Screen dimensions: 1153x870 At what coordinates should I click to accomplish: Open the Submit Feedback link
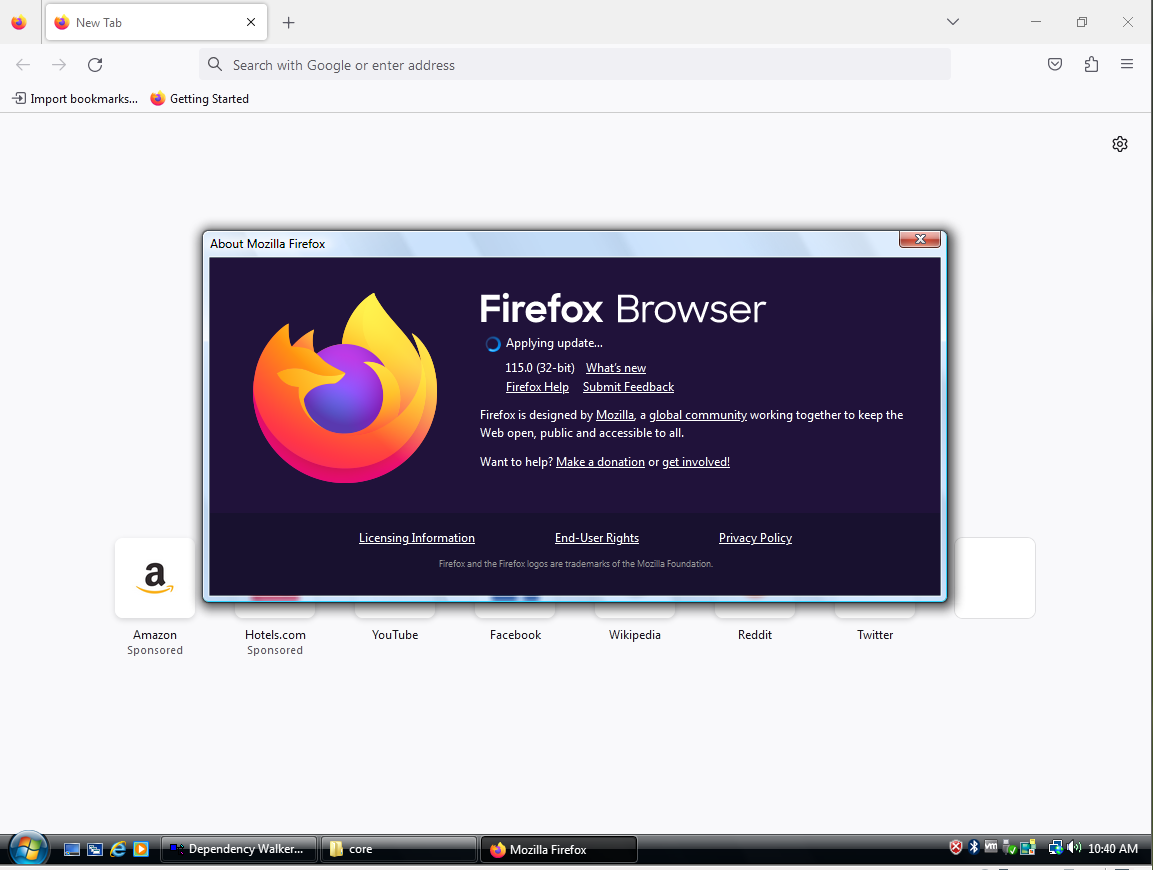coord(628,387)
